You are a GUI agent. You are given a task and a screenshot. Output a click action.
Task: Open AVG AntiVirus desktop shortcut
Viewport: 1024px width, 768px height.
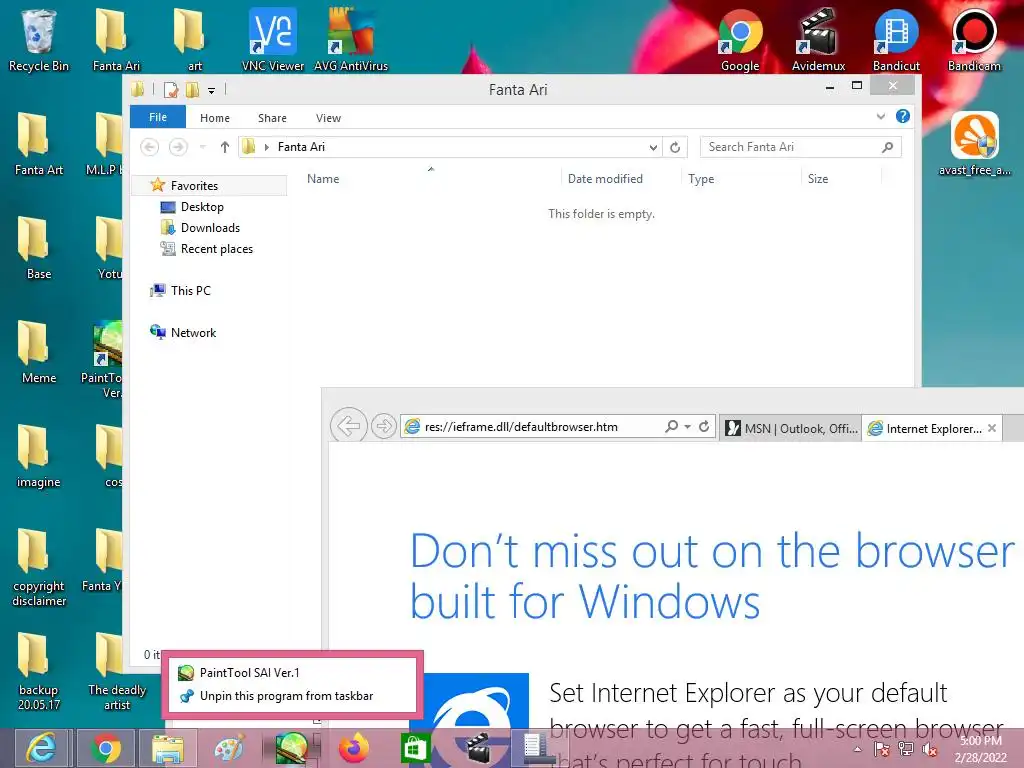click(x=351, y=39)
